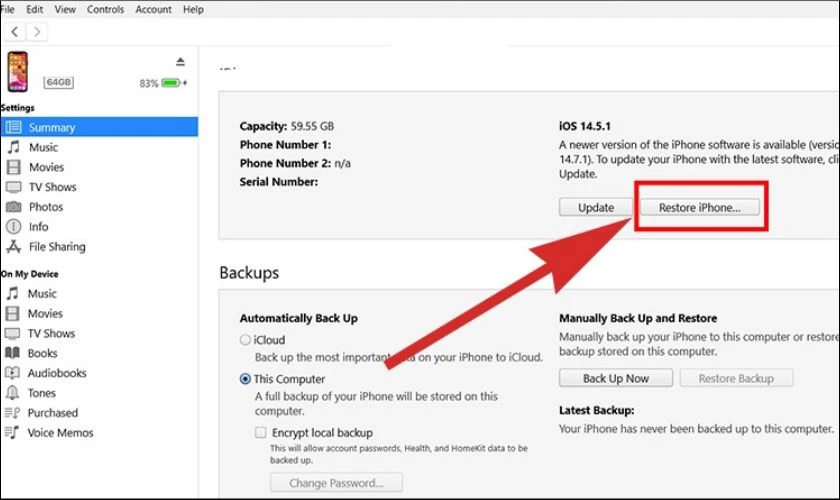Click the Tones bell icon

pyautogui.click(x=12, y=393)
